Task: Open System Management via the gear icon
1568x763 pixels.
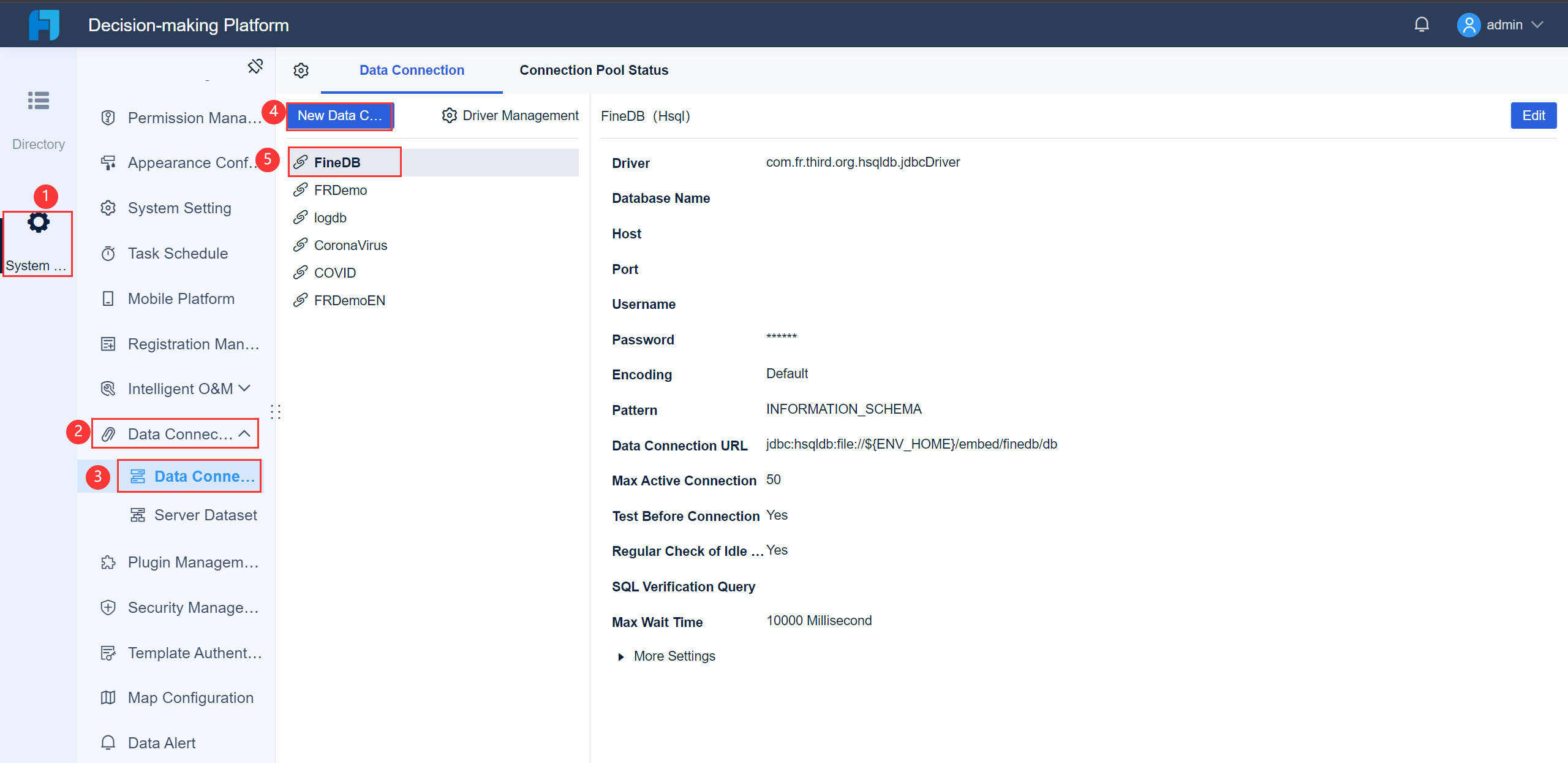Action: (x=38, y=222)
